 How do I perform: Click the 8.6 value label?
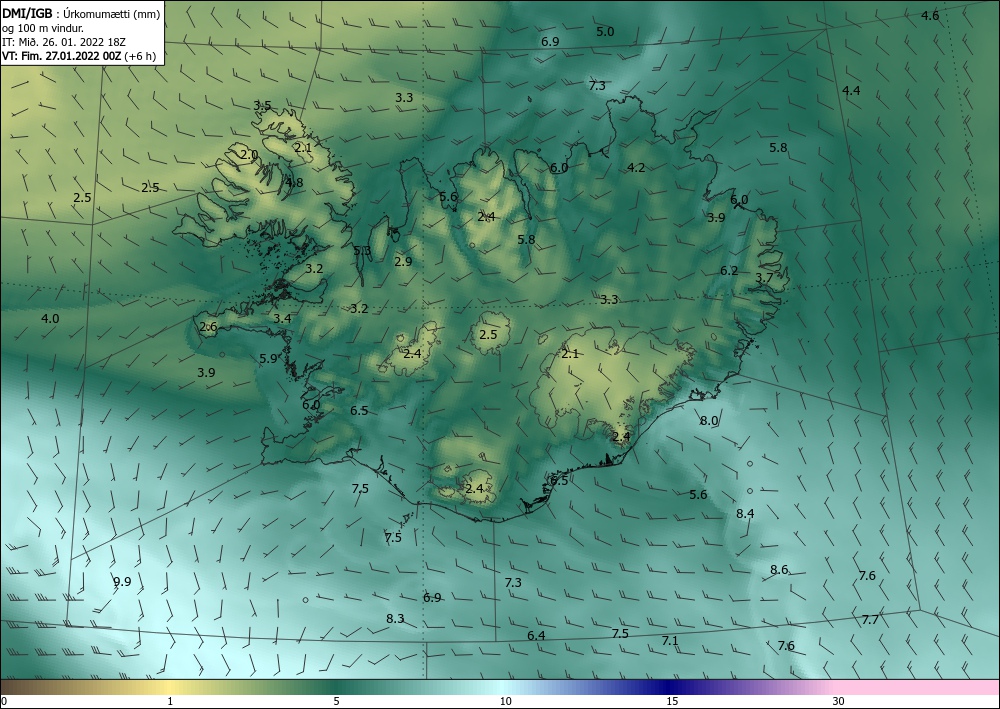coord(779,570)
